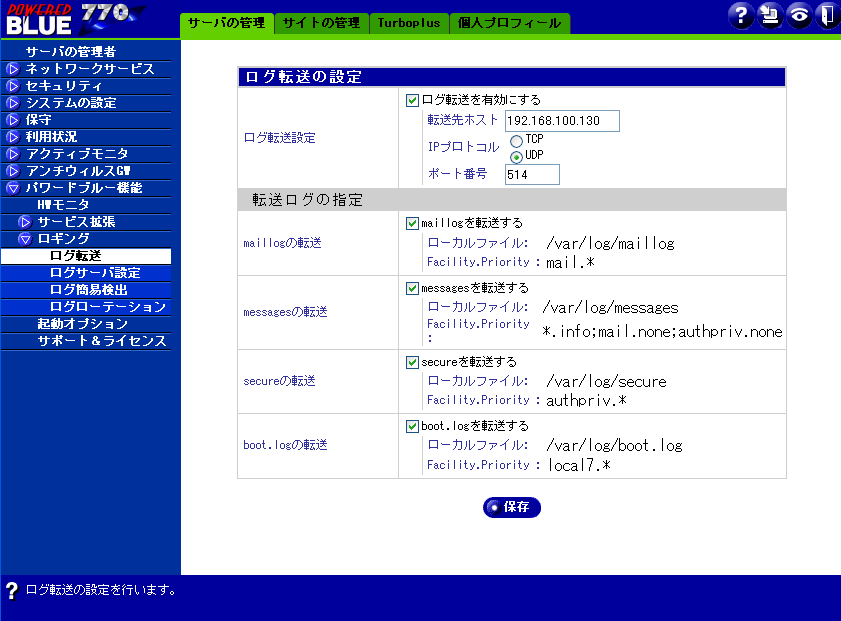This screenshot has height=621, width=841.
Task: Click the 保存 save button
Action: coord(512,507)
